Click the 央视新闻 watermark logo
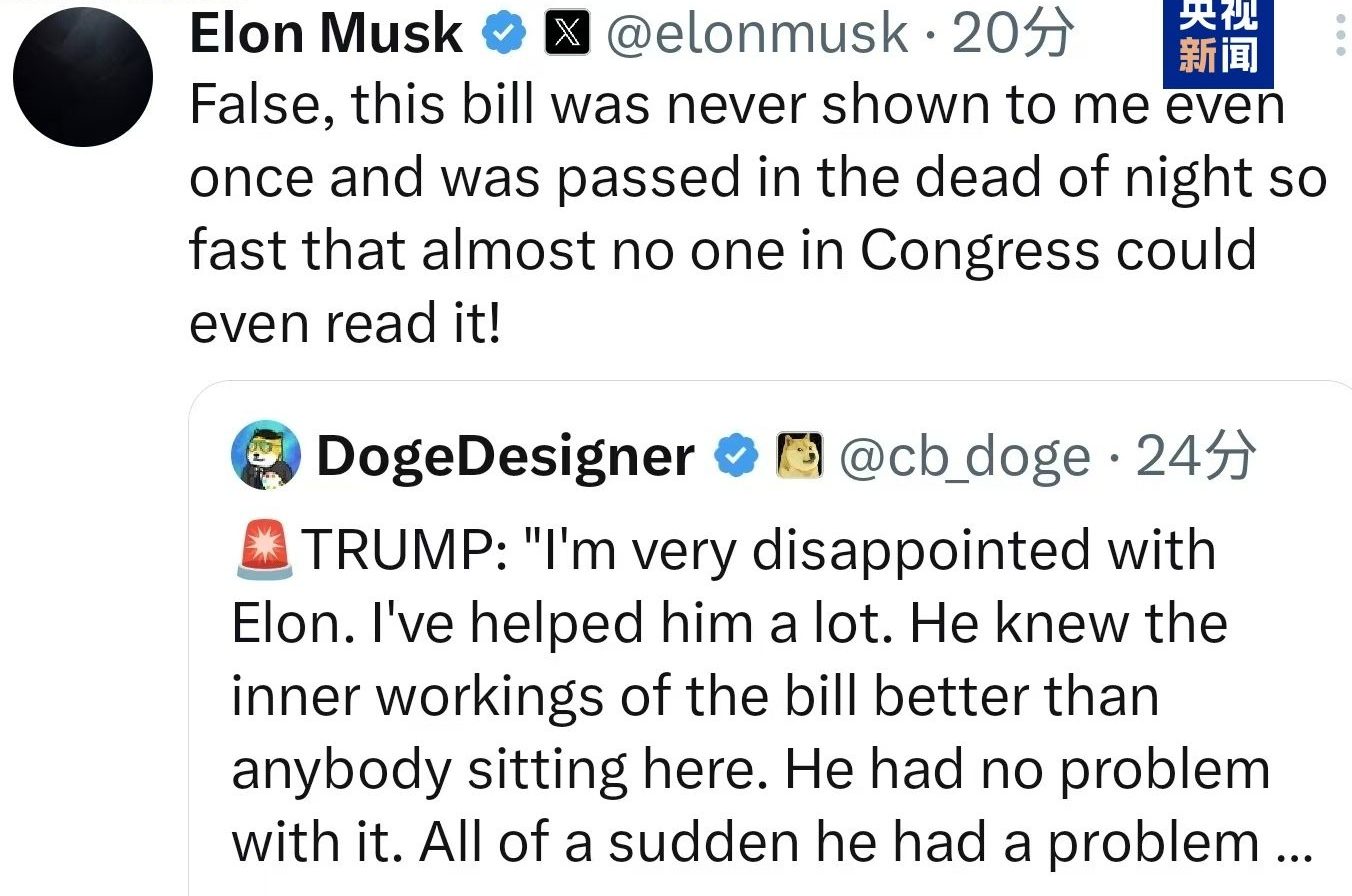Viewport: 1352px width, 896px height. [1218, 41]
